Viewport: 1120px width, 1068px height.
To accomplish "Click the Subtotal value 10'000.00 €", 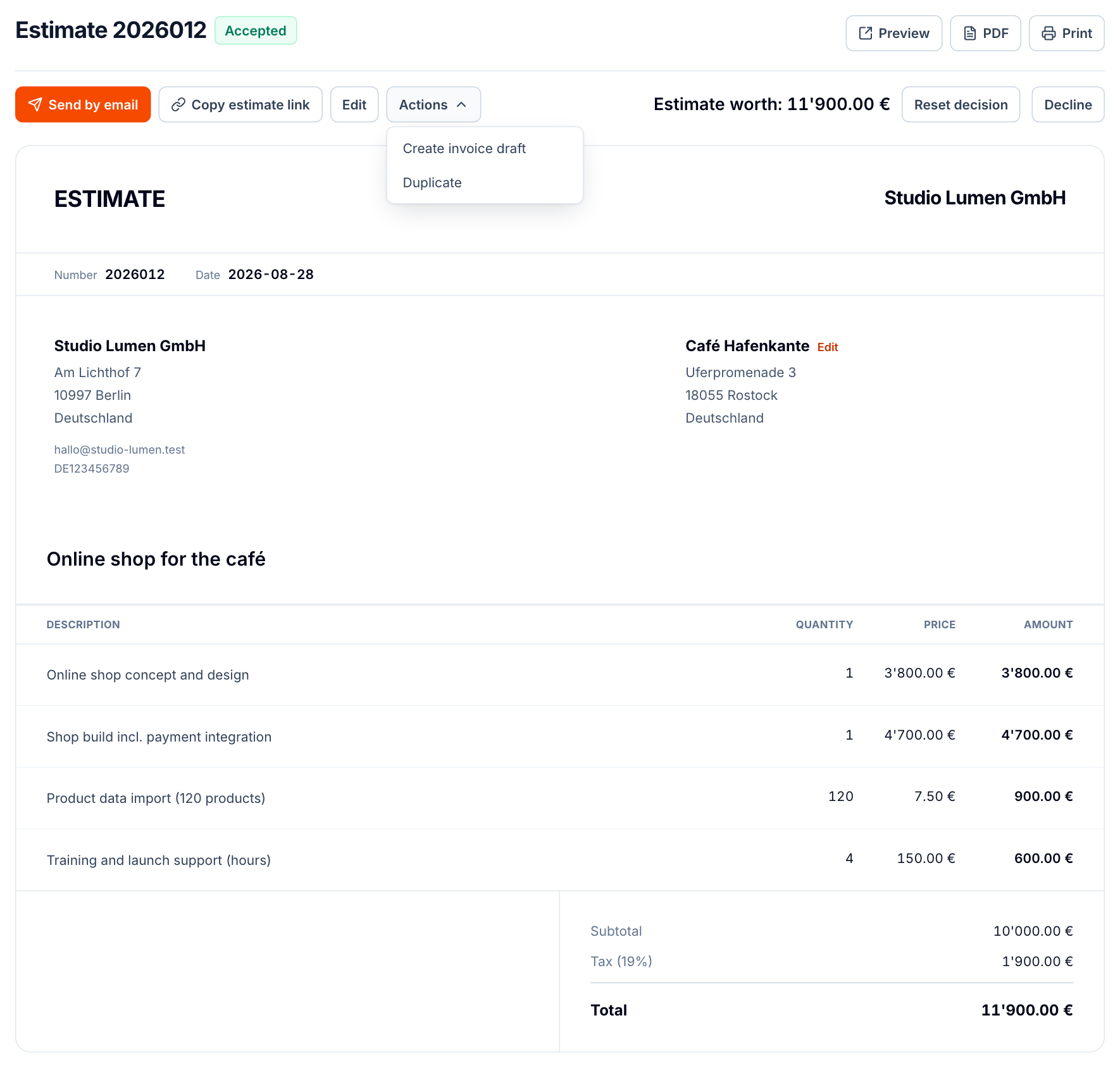I will point(1033,931).
